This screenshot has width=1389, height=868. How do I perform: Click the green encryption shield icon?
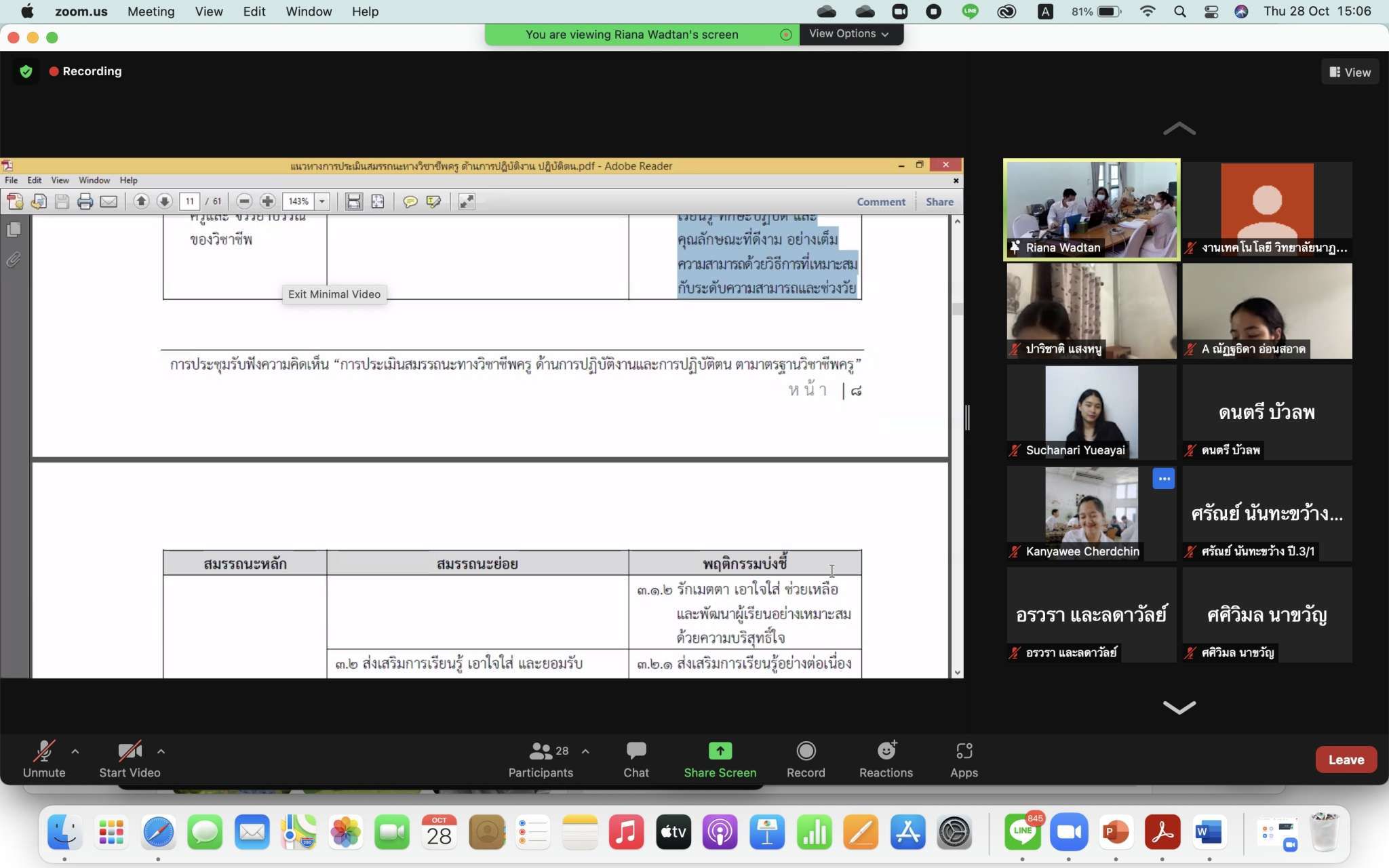pos(26,71)
